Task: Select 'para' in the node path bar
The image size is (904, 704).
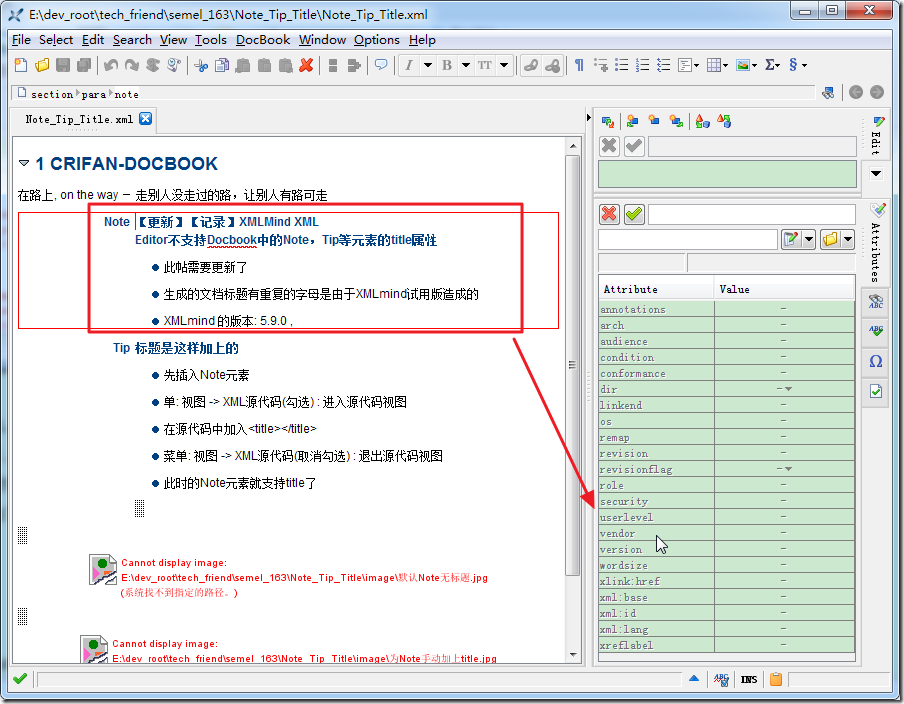Action: click(x=93, y=95)
